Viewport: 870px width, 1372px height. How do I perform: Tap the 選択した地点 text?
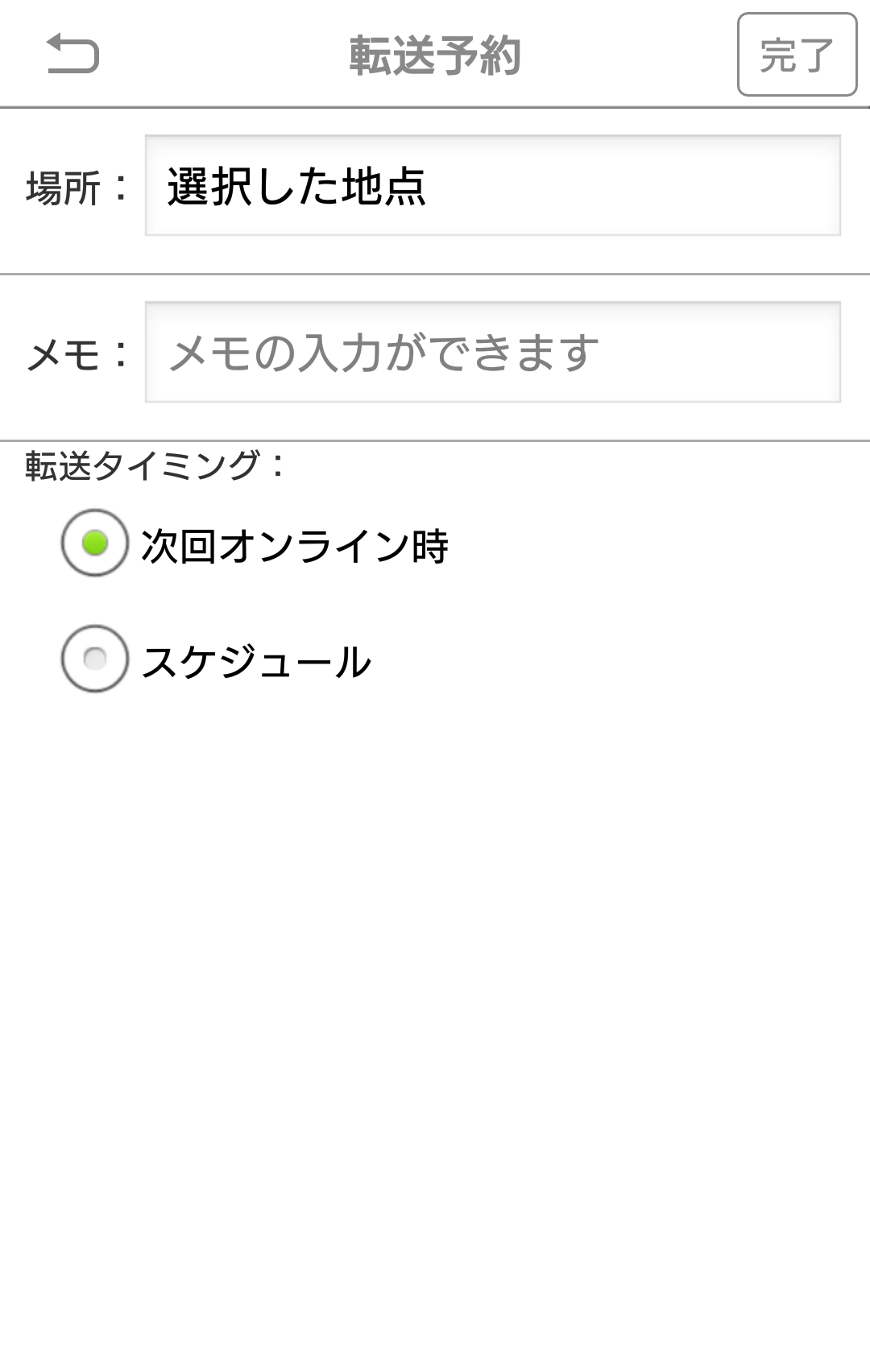pyautogui.click(x=296, y=186)
